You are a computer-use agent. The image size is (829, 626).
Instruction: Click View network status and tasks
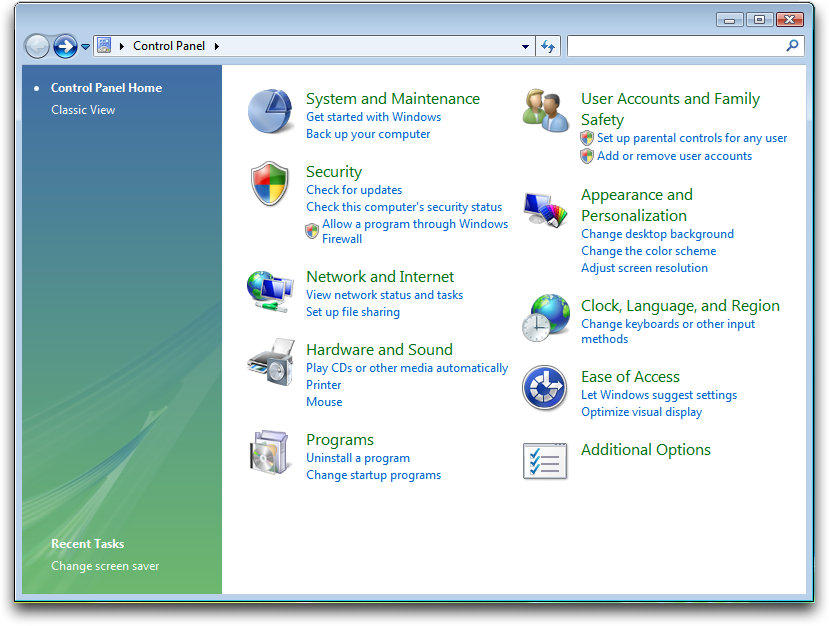point(384,295)
